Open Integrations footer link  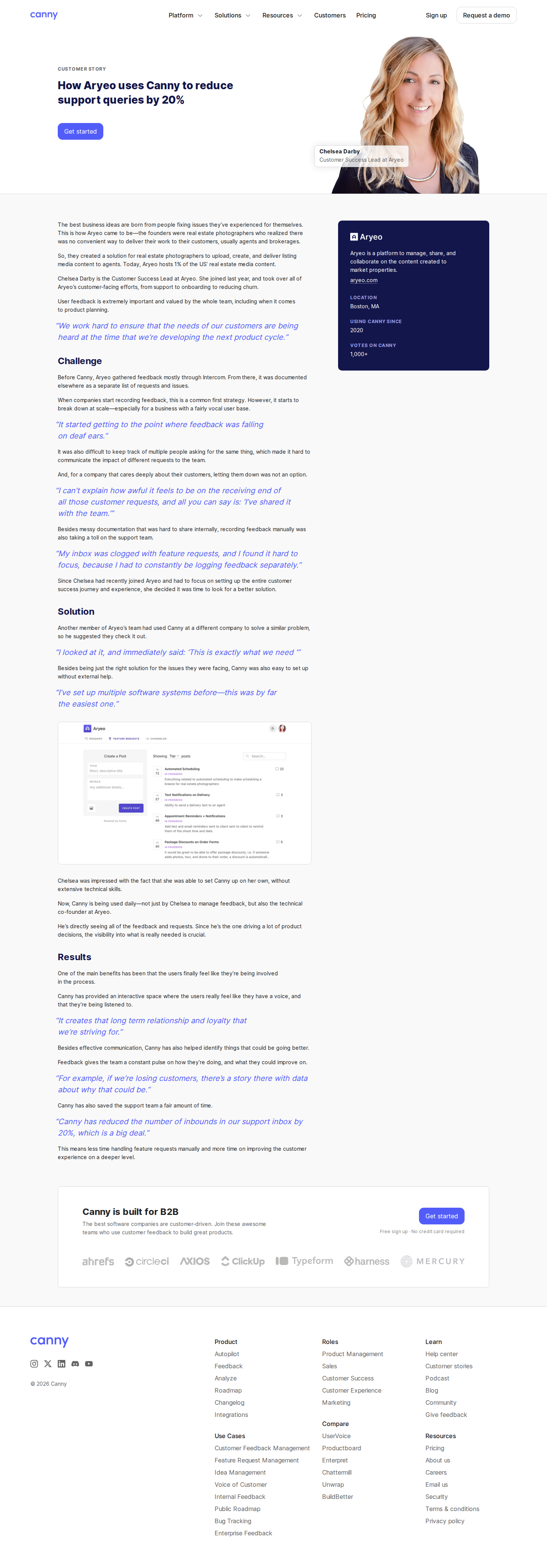coord(231,1415)
